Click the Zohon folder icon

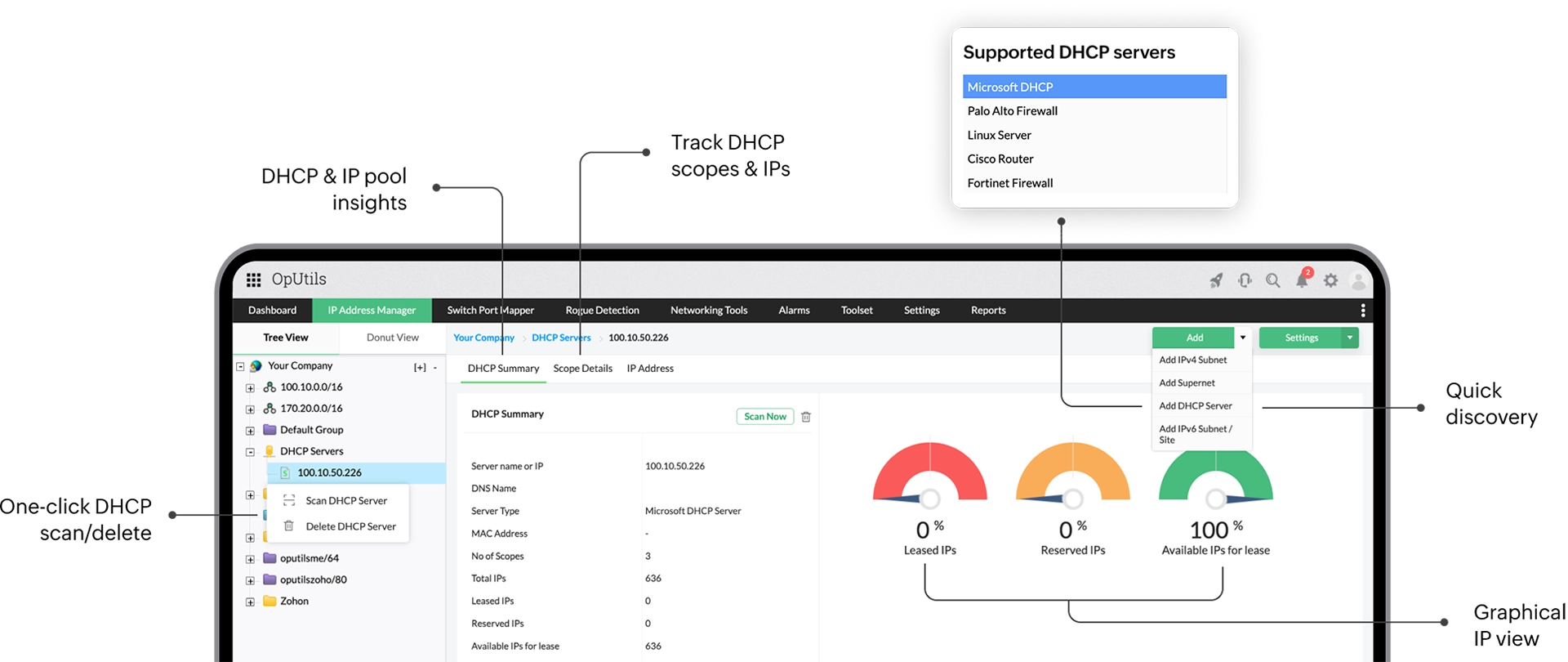(x=269, y=601)
